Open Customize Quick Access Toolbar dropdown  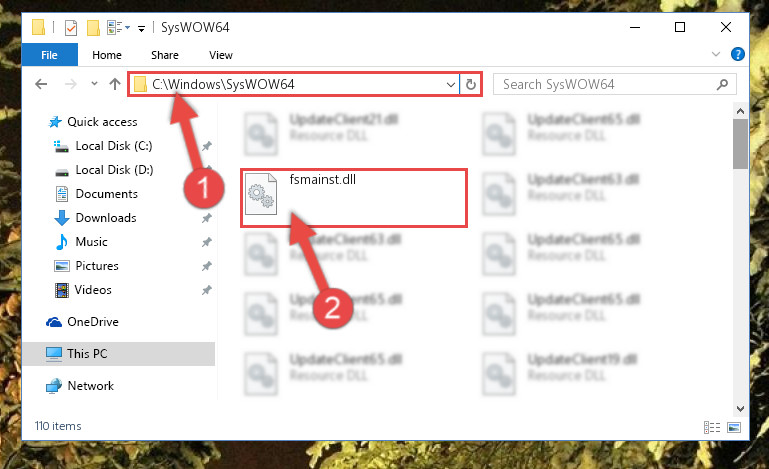click(141, 29)
